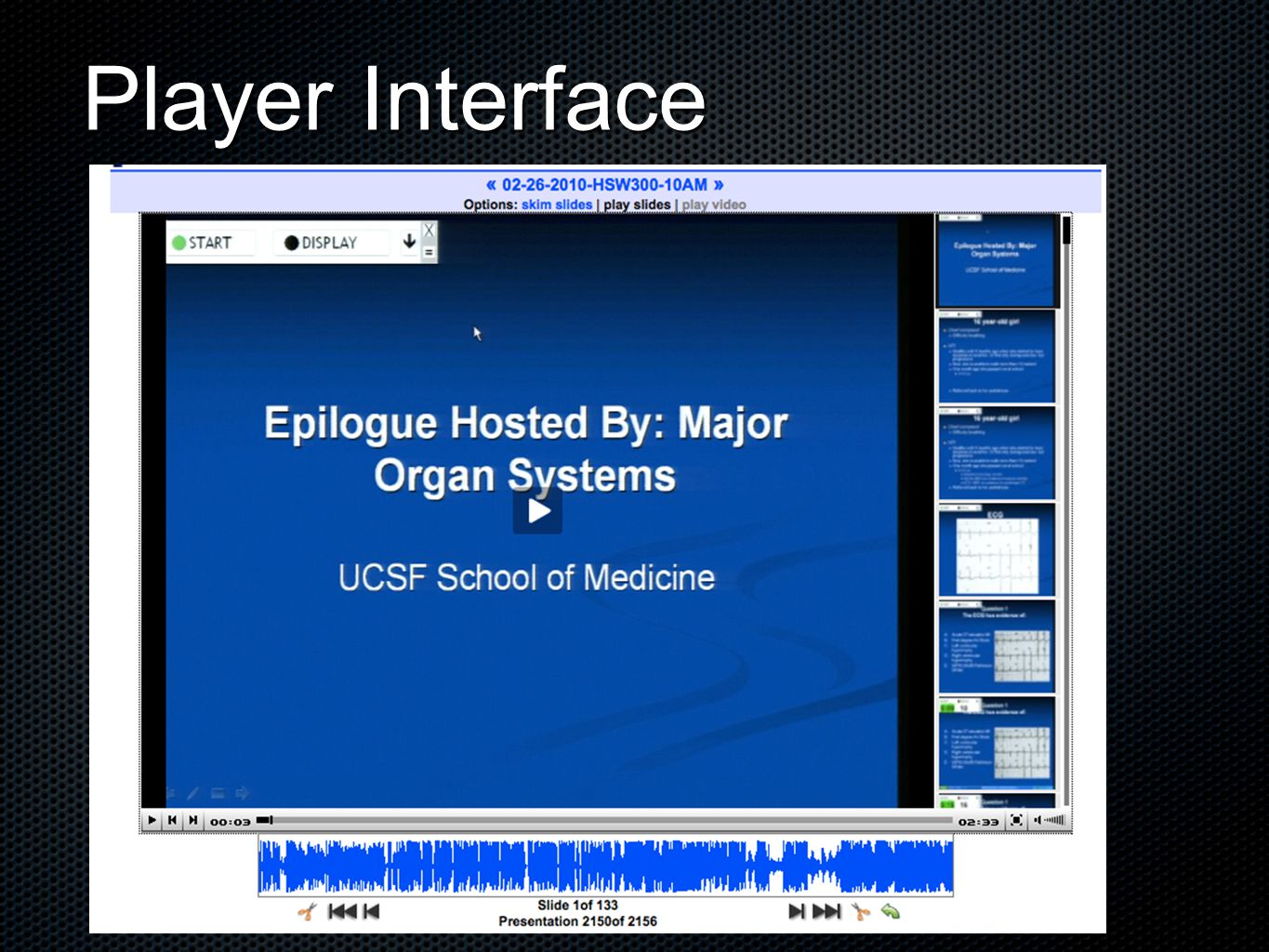The image size is (1269, 952).
Task: Click the down arrow in the START/DISPLAY toolbar
Action: (x=408, y=242)
